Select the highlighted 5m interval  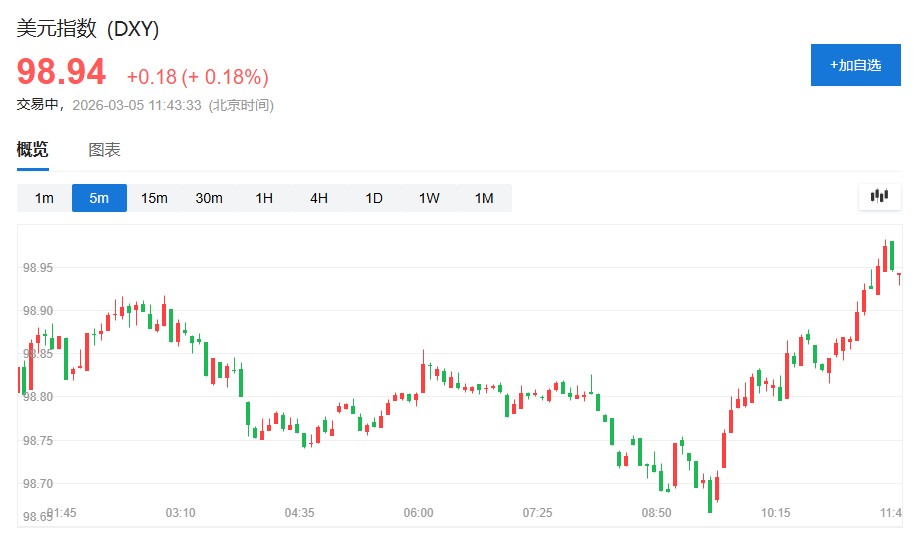click(x=99, y=198)
